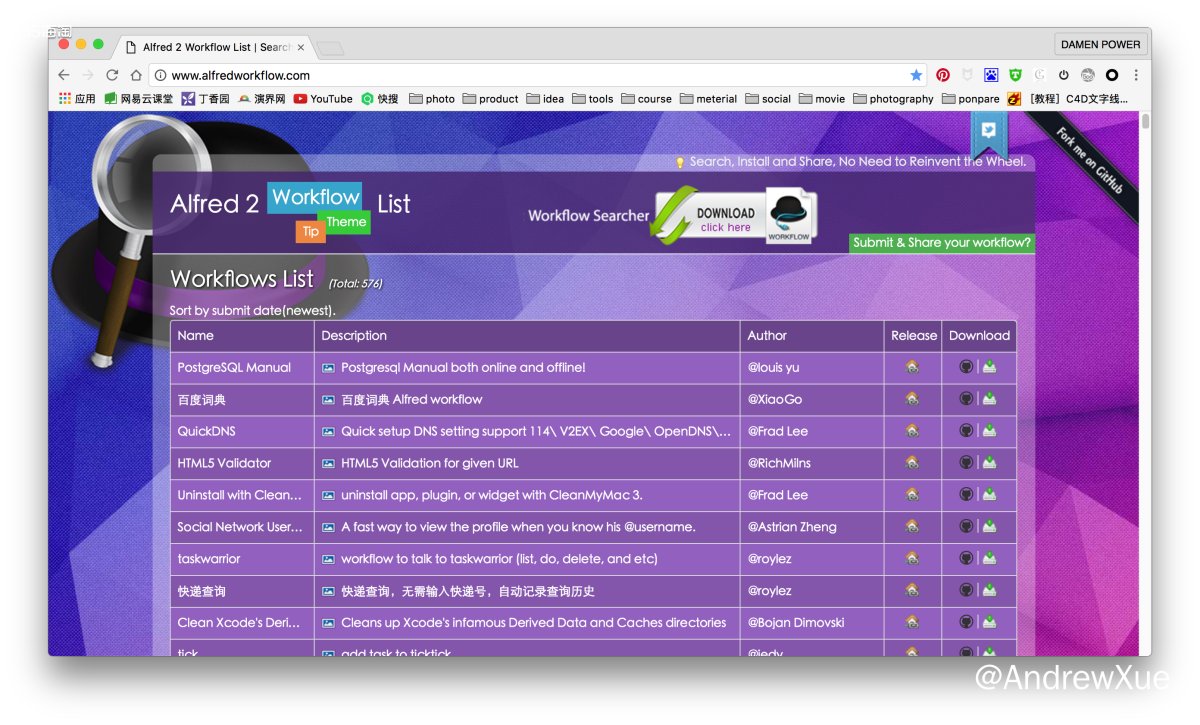Switch to the Tip tab
1200x725 pixels.
click(310, 232)
